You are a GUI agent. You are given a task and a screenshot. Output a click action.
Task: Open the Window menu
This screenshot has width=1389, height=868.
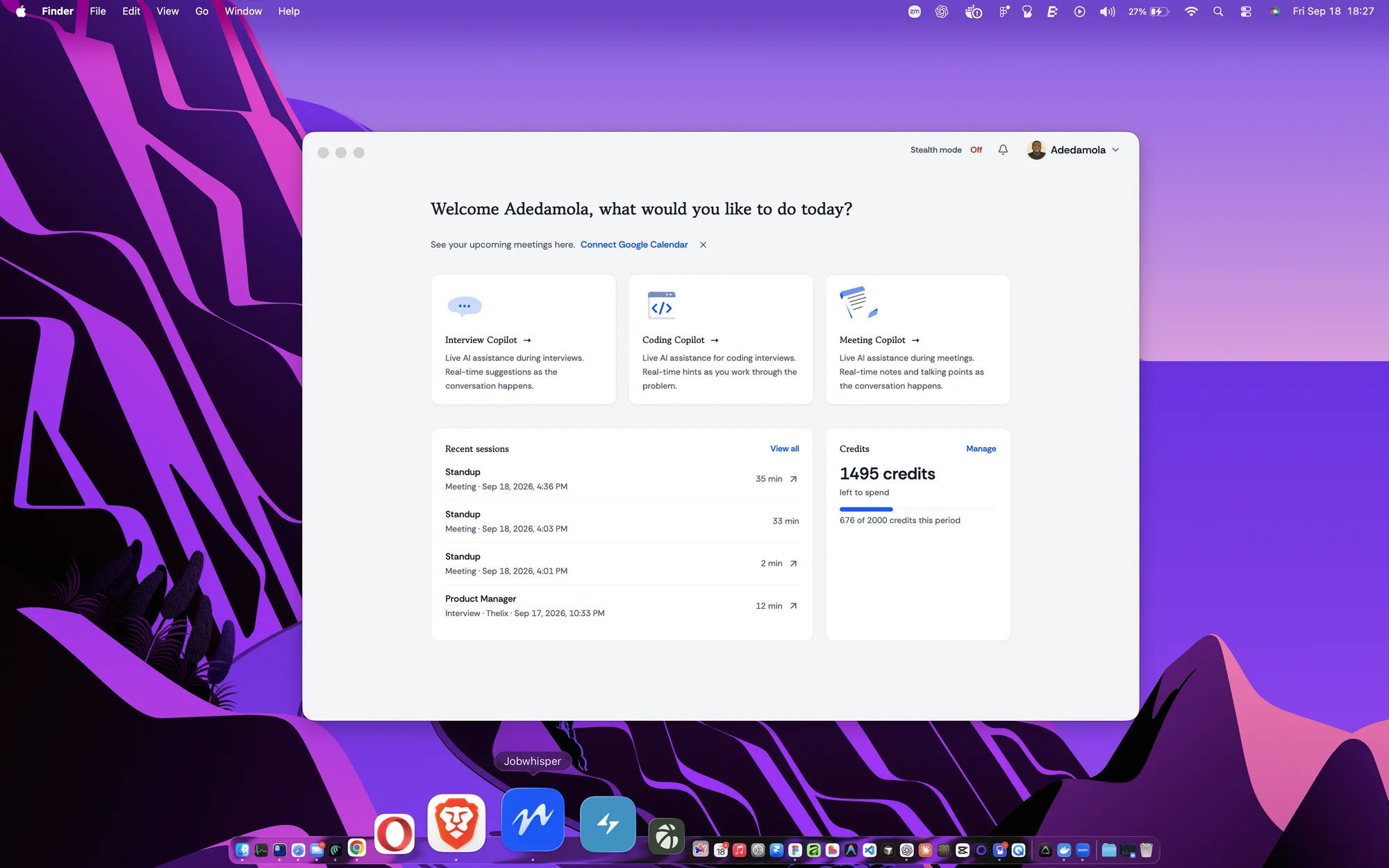point(243,11)
